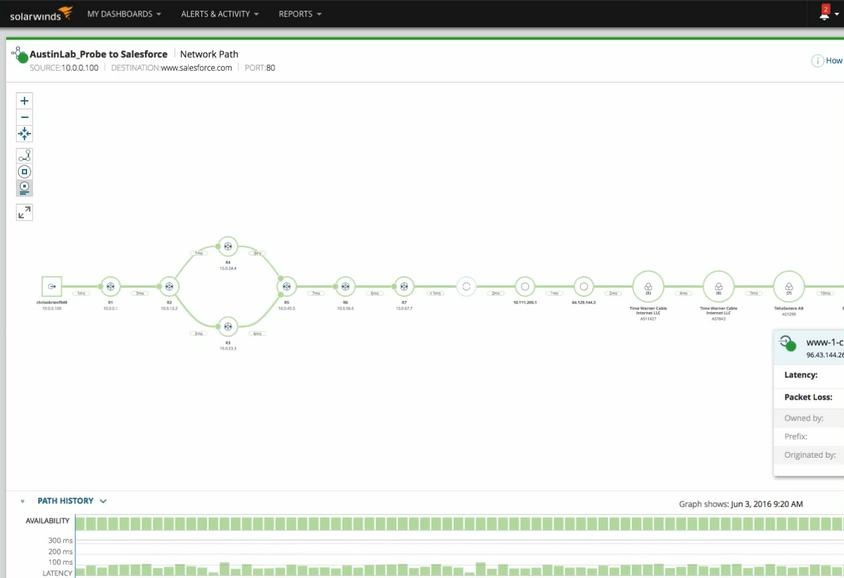Click the square-in-circle toolbar icon

[24, 172]
